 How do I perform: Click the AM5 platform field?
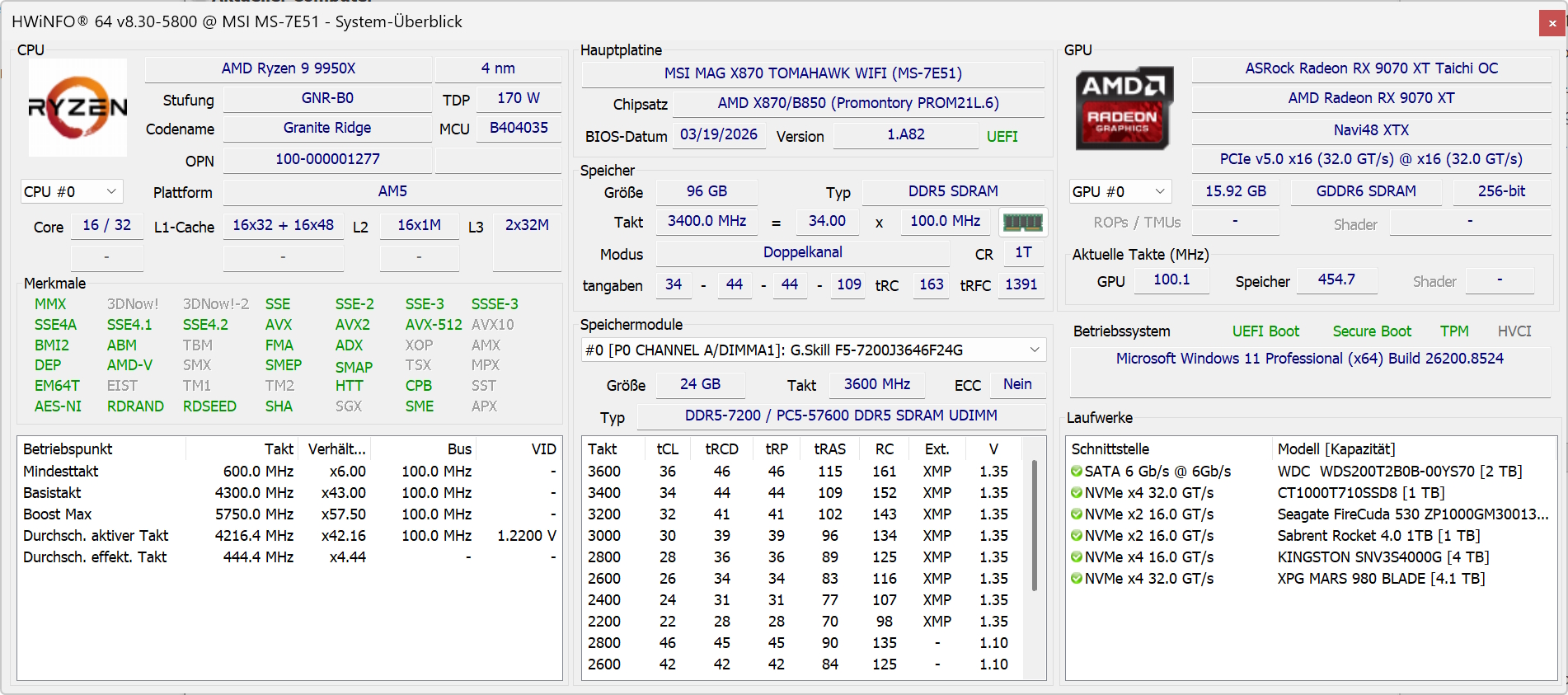[392, 191]
